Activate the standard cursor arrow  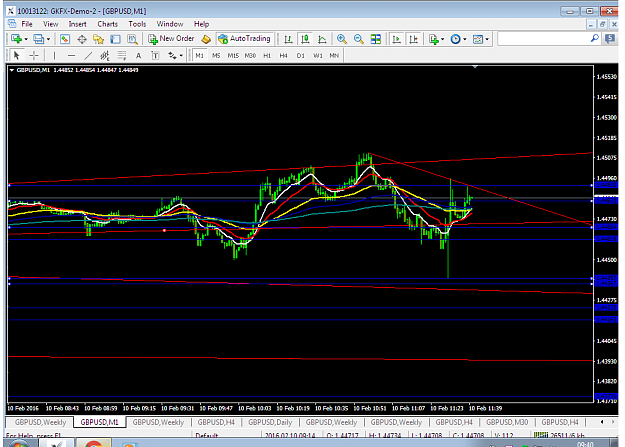click(x=16, y=56)
